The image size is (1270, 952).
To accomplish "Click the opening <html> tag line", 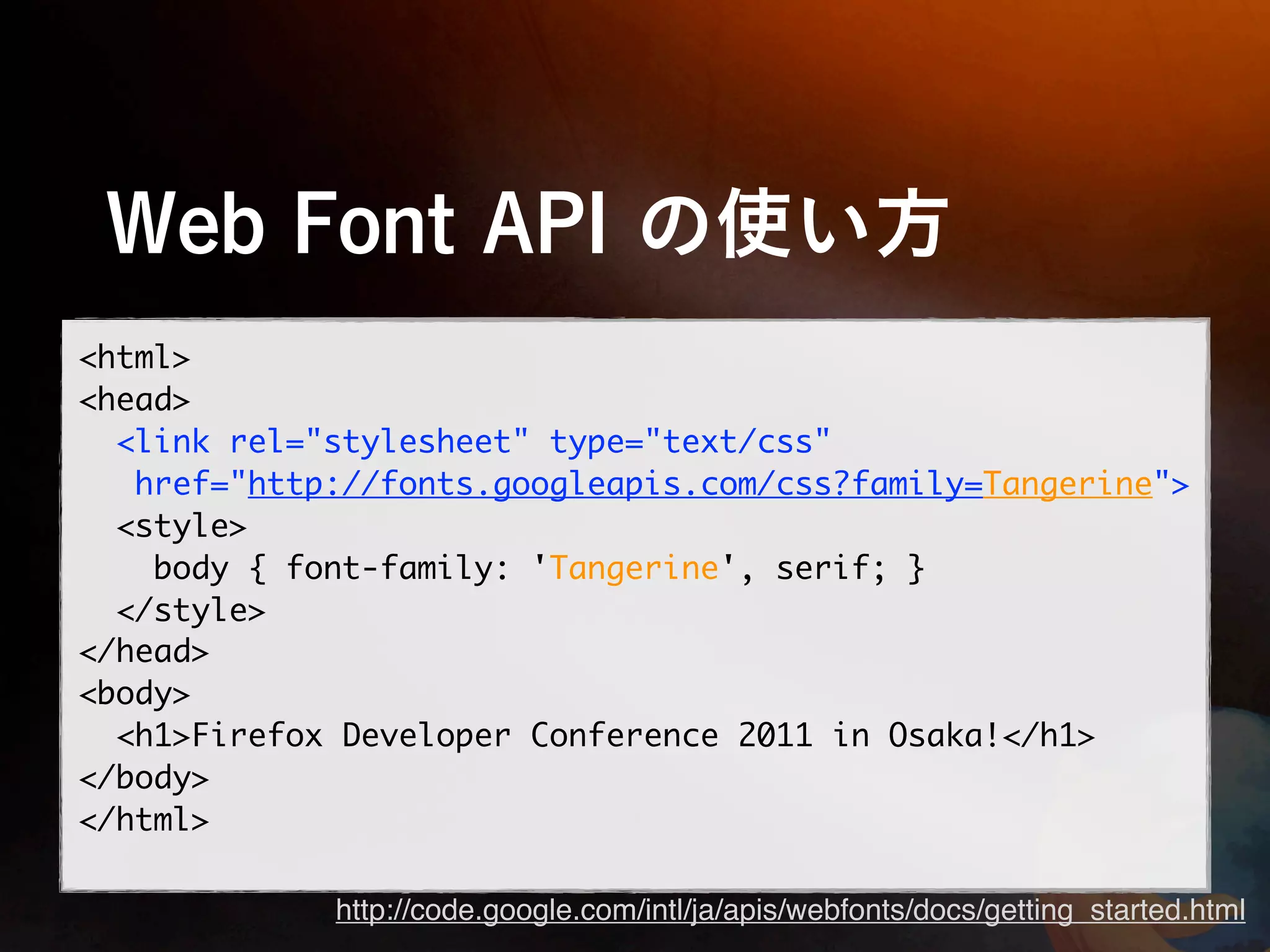I will tap(135, 358).
